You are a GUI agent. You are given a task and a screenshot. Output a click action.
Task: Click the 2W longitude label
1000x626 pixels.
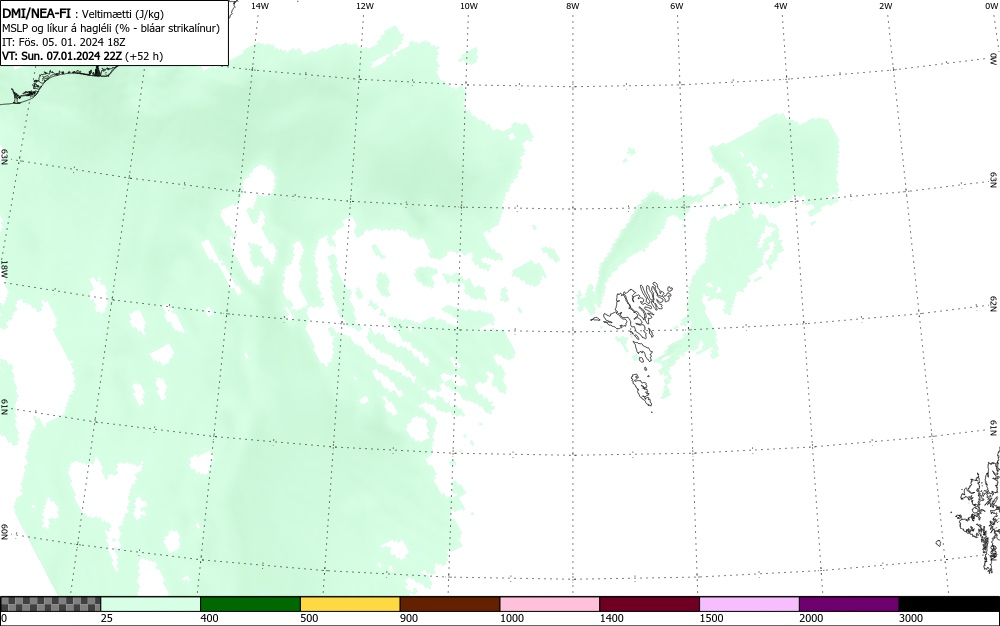tap(885, 6)
